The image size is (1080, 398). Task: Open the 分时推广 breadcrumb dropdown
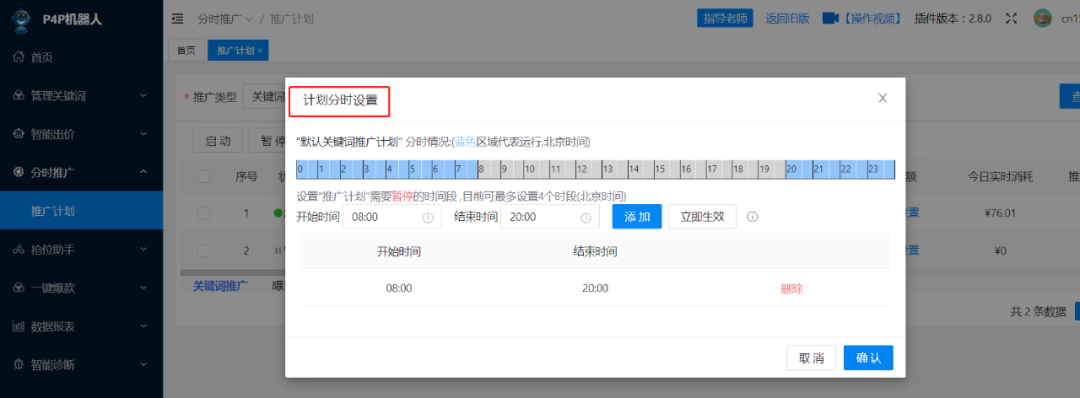(x=225, y=19)
